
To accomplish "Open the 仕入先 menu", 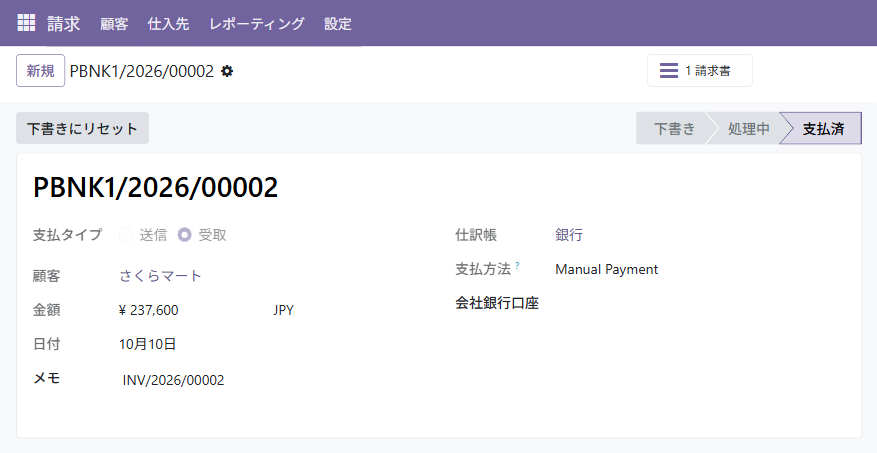I will (x=168, y=23).
